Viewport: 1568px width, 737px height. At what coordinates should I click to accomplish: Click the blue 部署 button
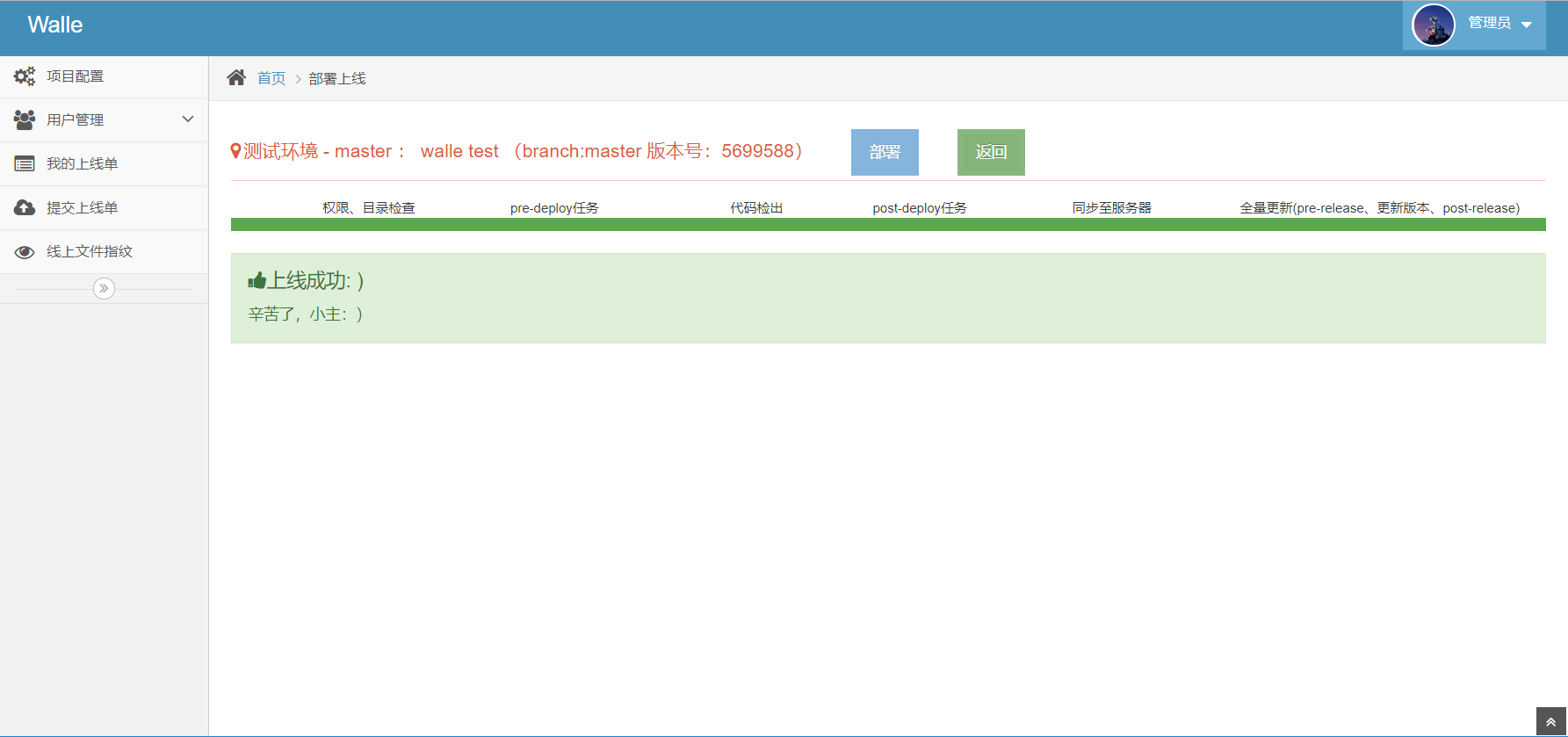(x=885, y=152)
